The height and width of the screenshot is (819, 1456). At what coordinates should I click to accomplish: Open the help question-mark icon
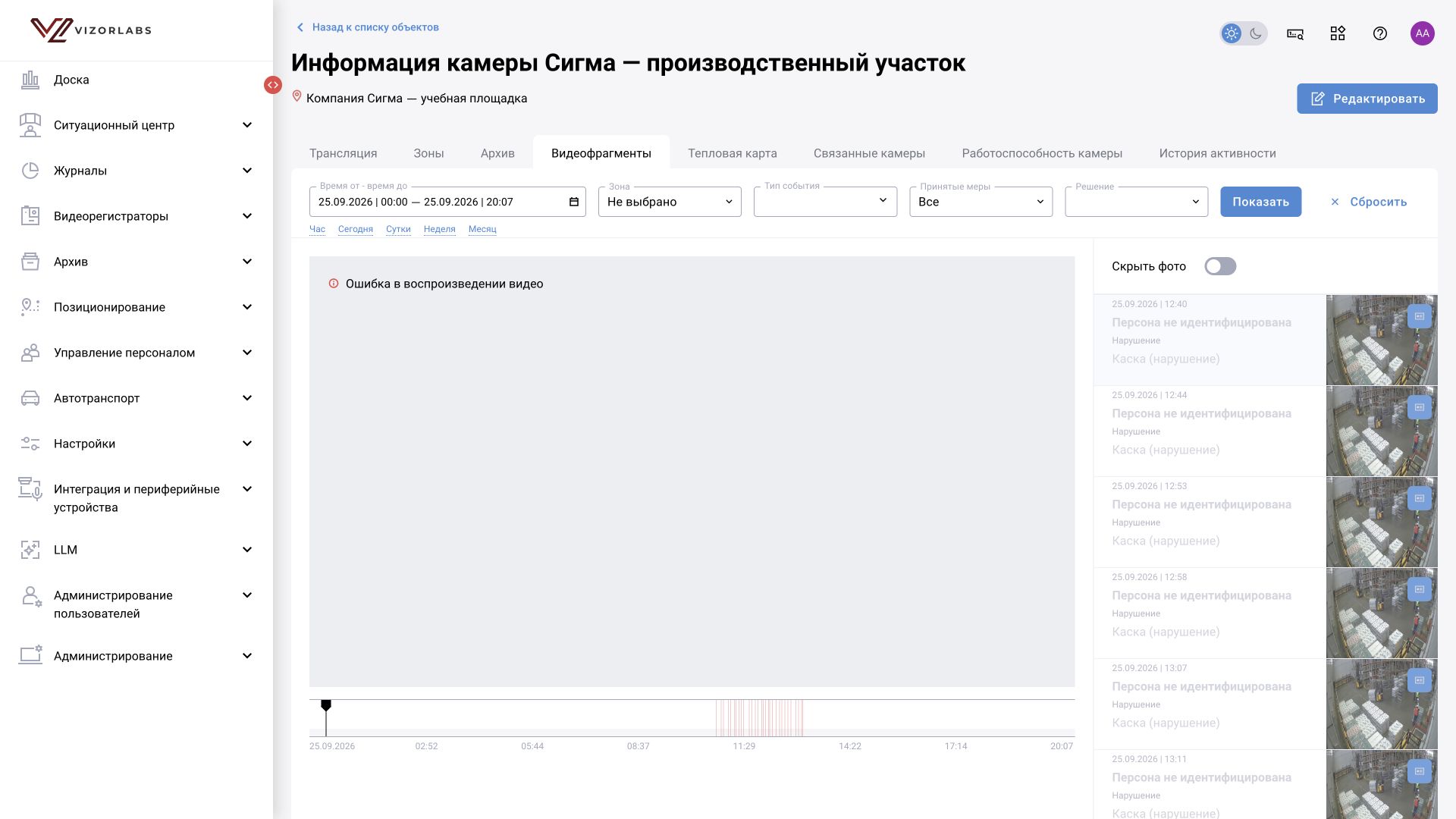[1380, 33]
